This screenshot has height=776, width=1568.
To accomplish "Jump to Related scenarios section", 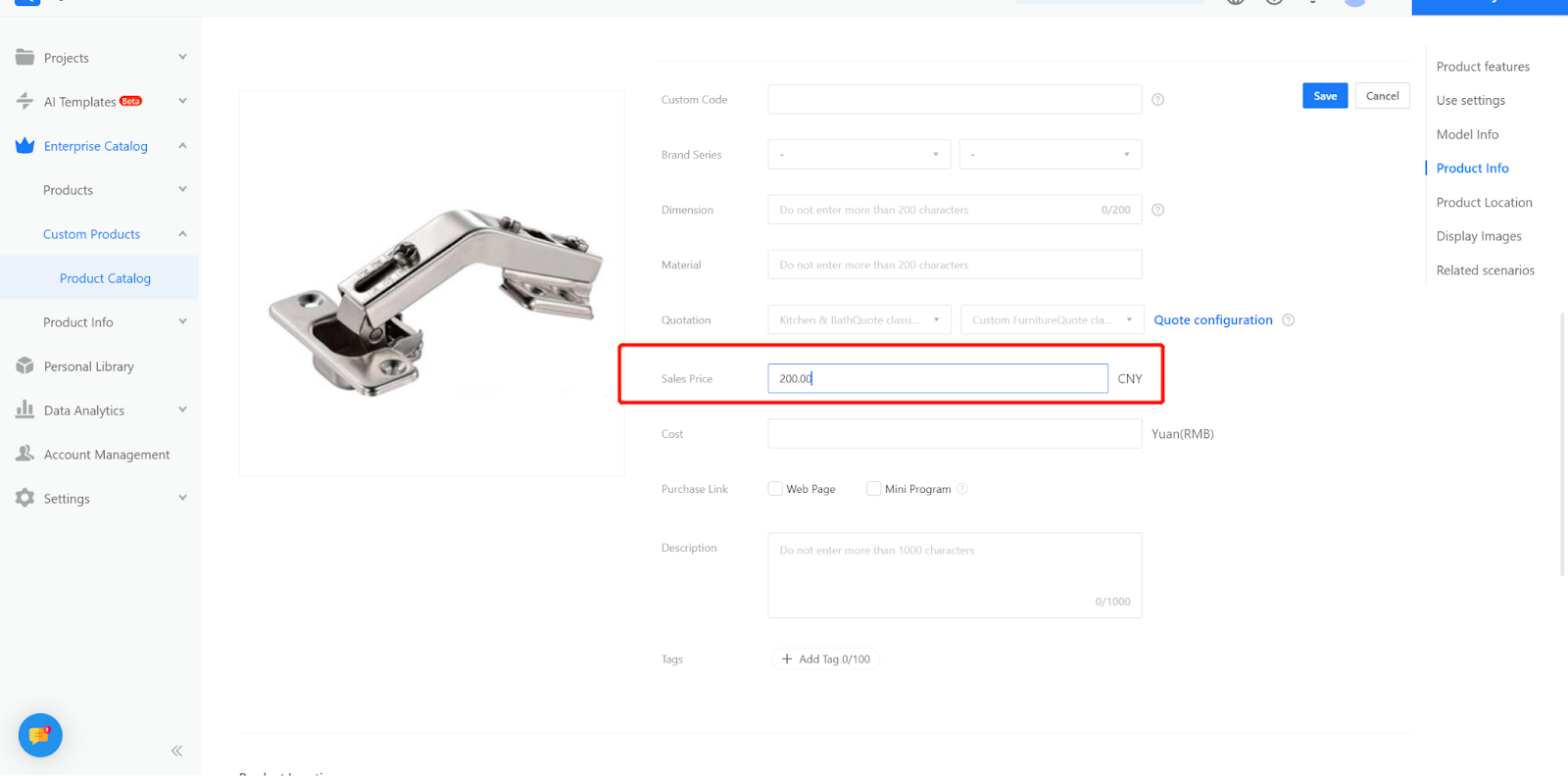I will [1486, 270].
